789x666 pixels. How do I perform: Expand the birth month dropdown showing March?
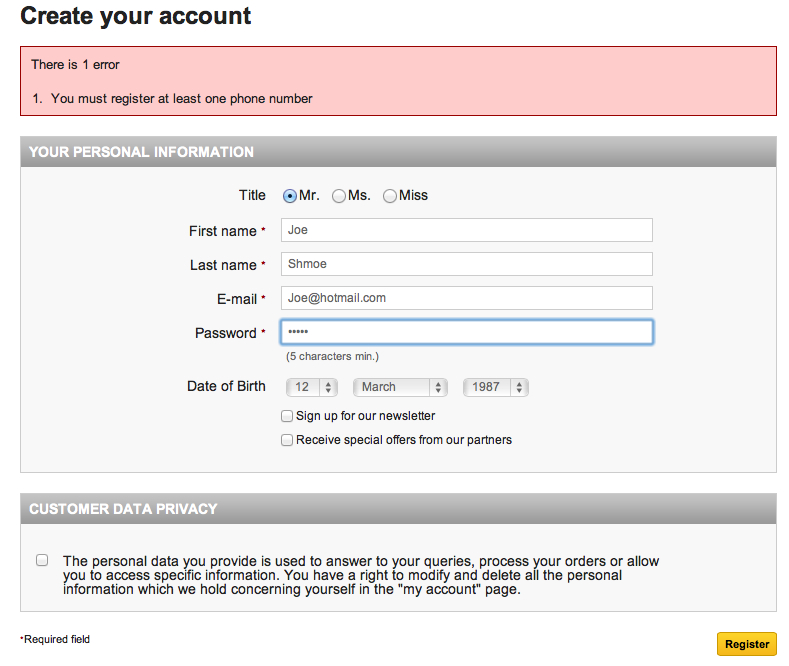point(399,387)
